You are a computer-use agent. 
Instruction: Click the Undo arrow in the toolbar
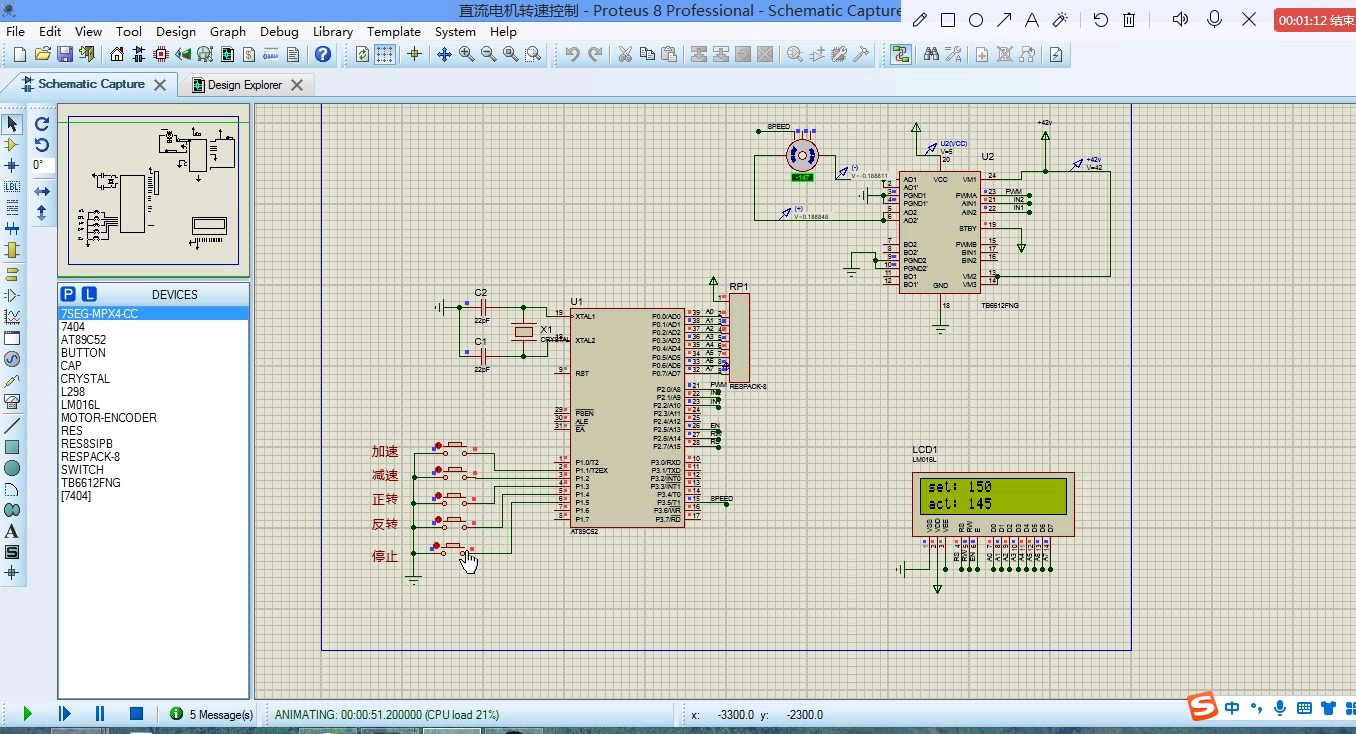tap(572, 54)
